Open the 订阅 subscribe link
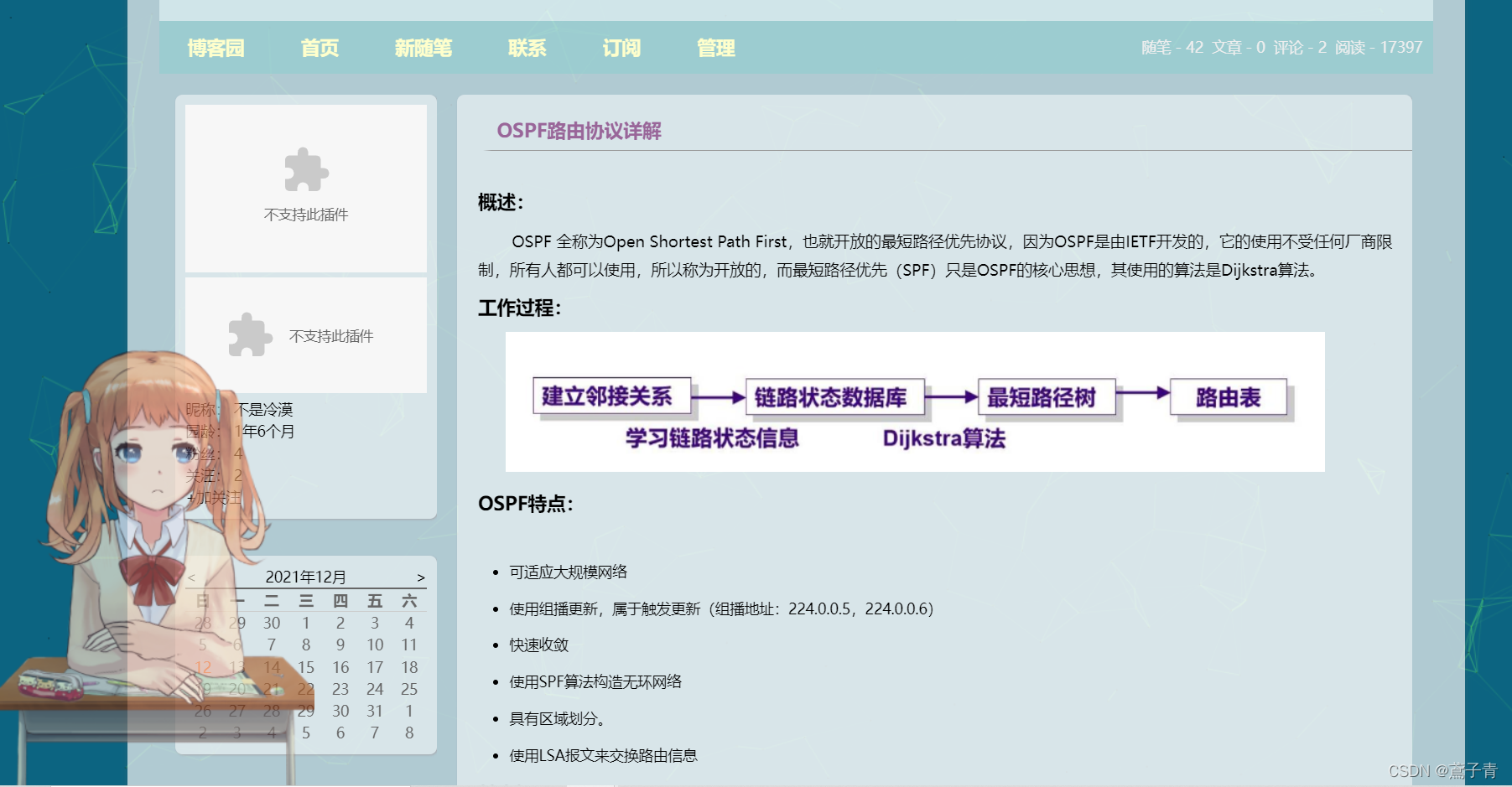This screenshot has height=787, width=1512. coord(621,49)
